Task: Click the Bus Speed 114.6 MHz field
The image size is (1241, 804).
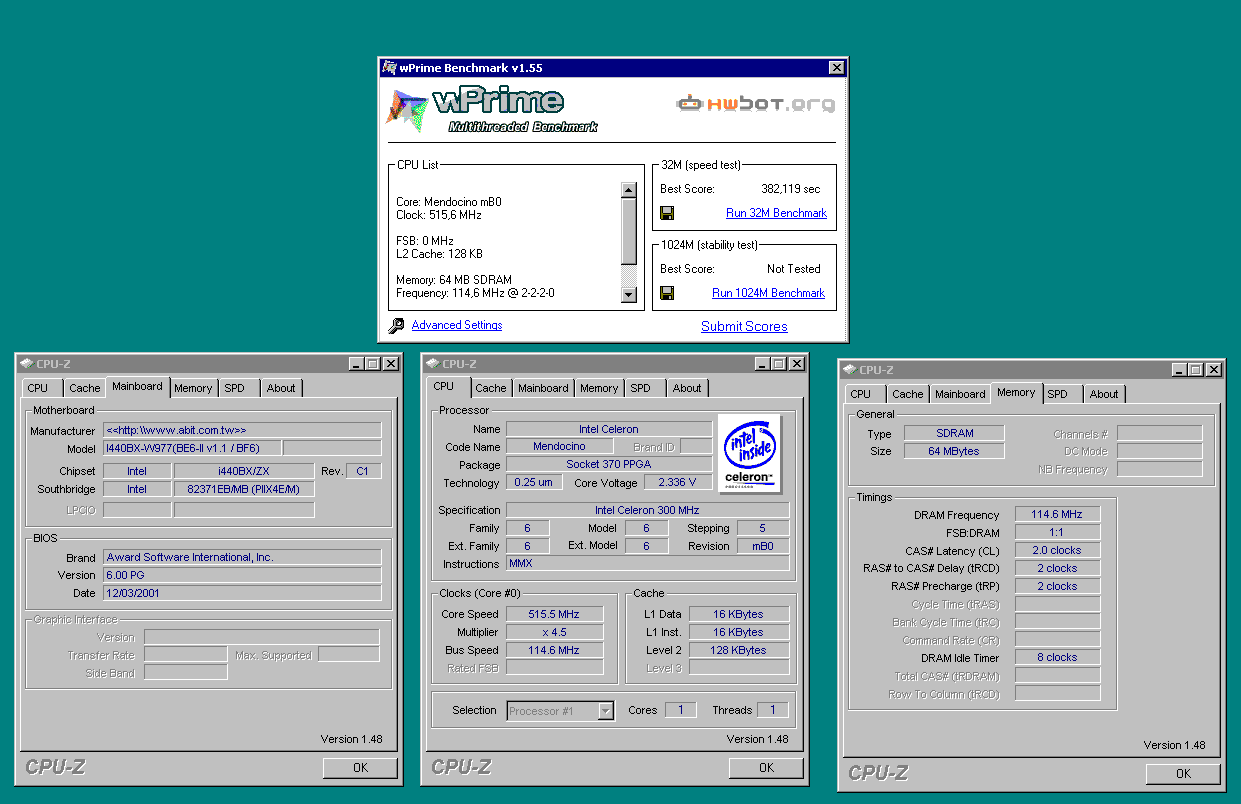Action: pyautogui.click(x=555, y=650)
